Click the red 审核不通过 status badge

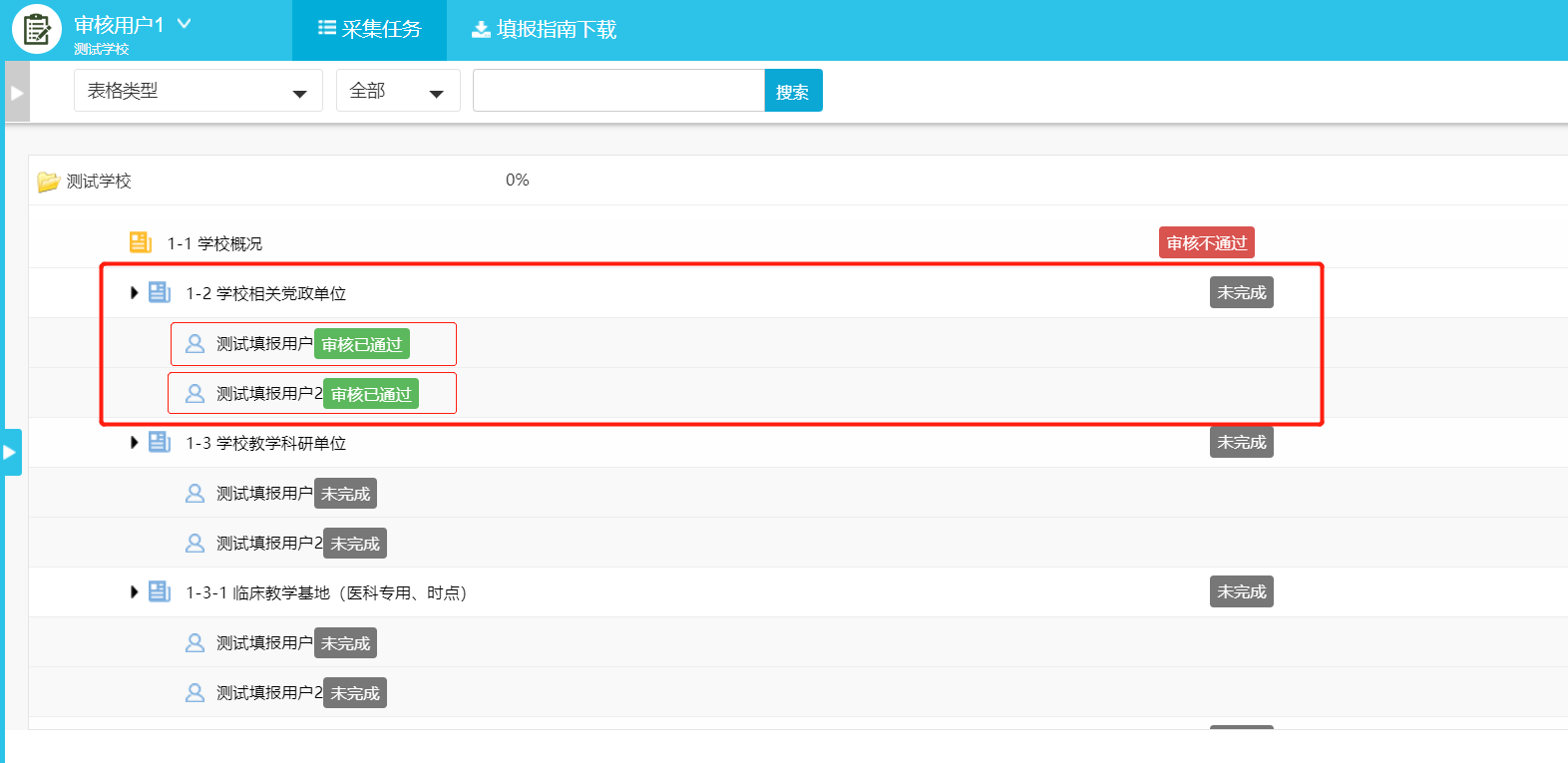[1206, 242]
